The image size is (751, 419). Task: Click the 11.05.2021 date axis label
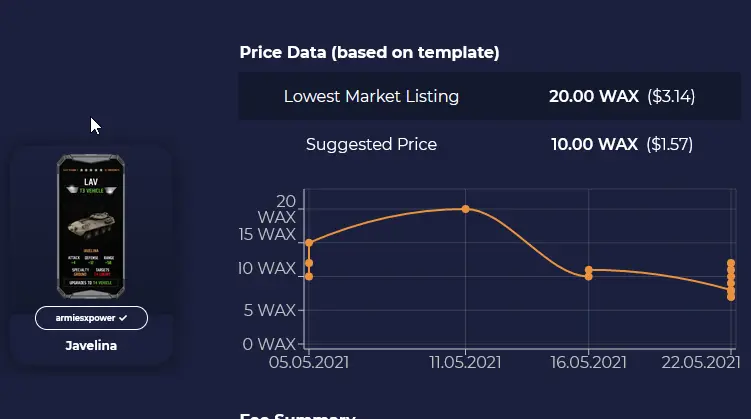tap(465, 362)
